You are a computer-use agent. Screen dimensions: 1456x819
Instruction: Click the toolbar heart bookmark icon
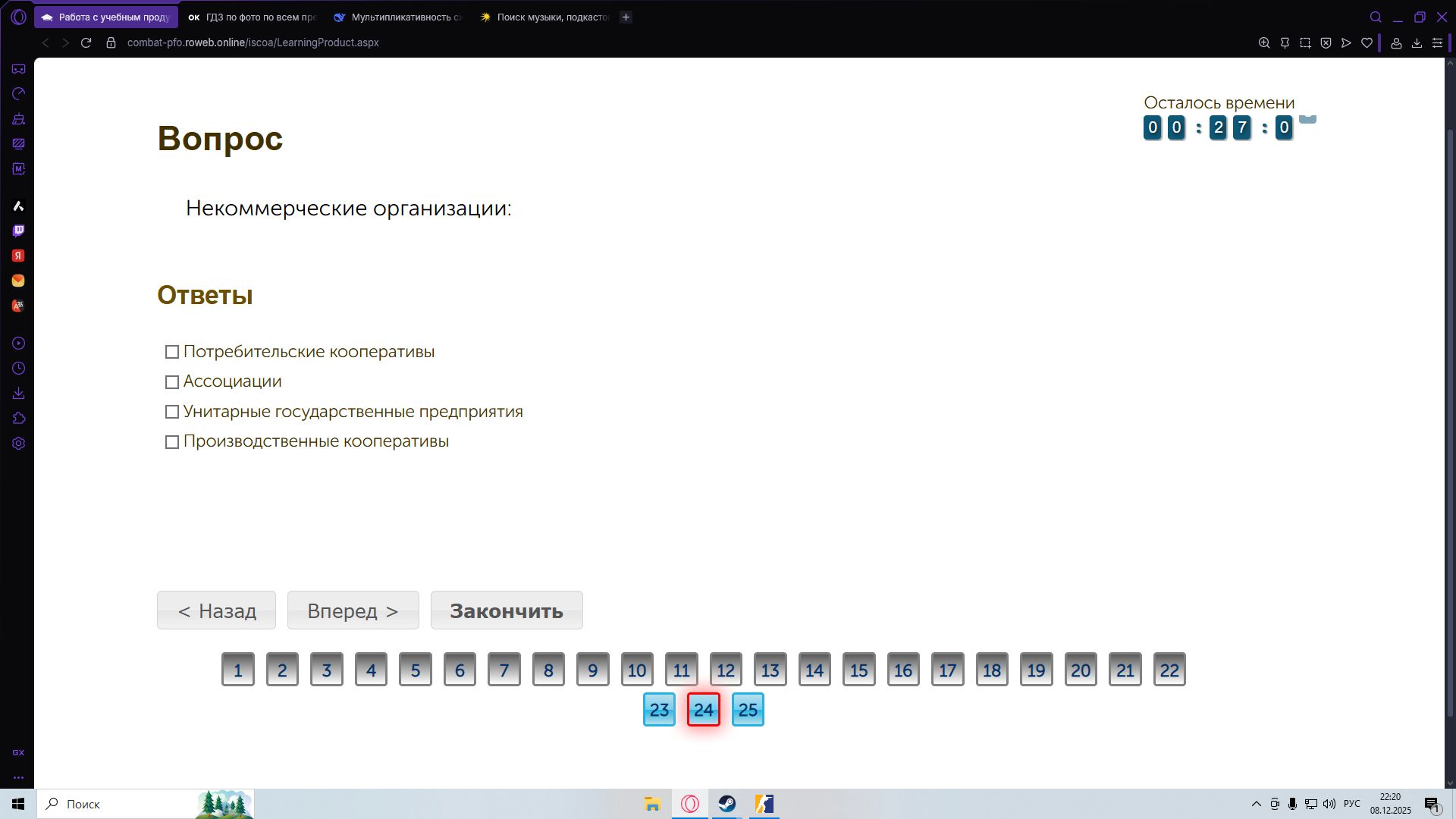coord(1367,43)
